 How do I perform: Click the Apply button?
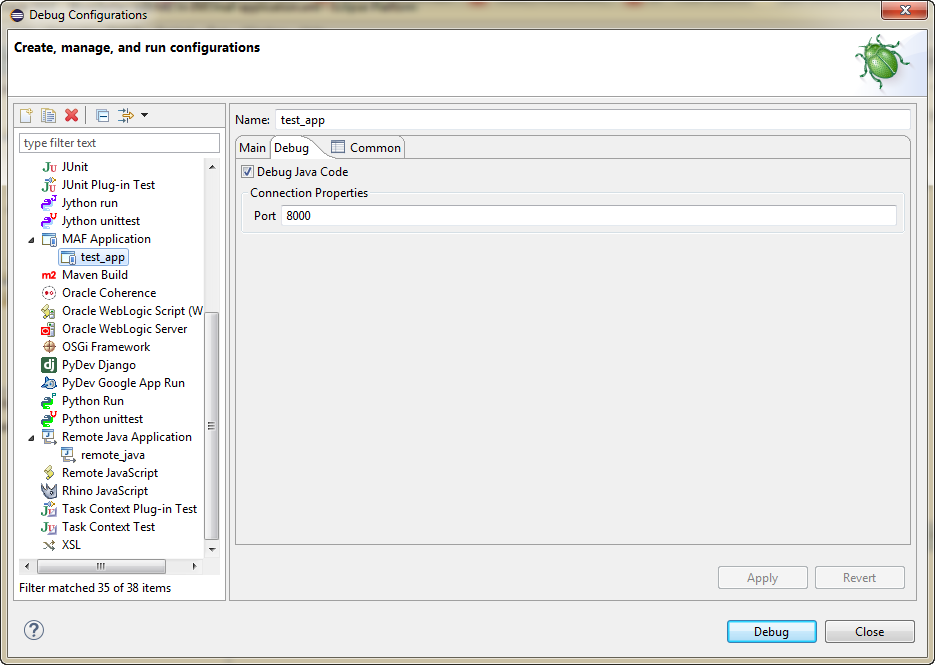tap(763, 578)
